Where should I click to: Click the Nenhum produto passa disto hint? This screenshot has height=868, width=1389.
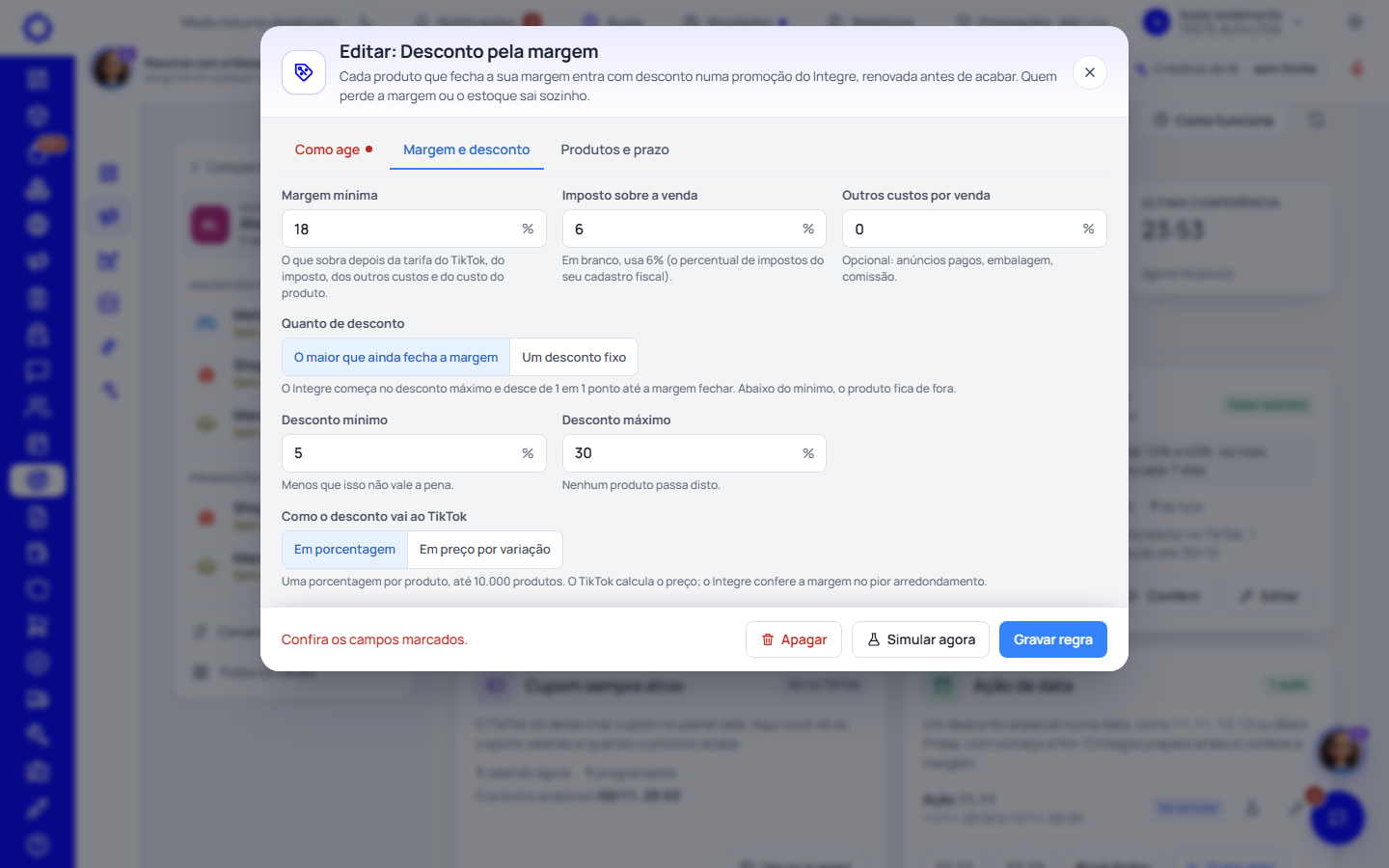point(641,485)
